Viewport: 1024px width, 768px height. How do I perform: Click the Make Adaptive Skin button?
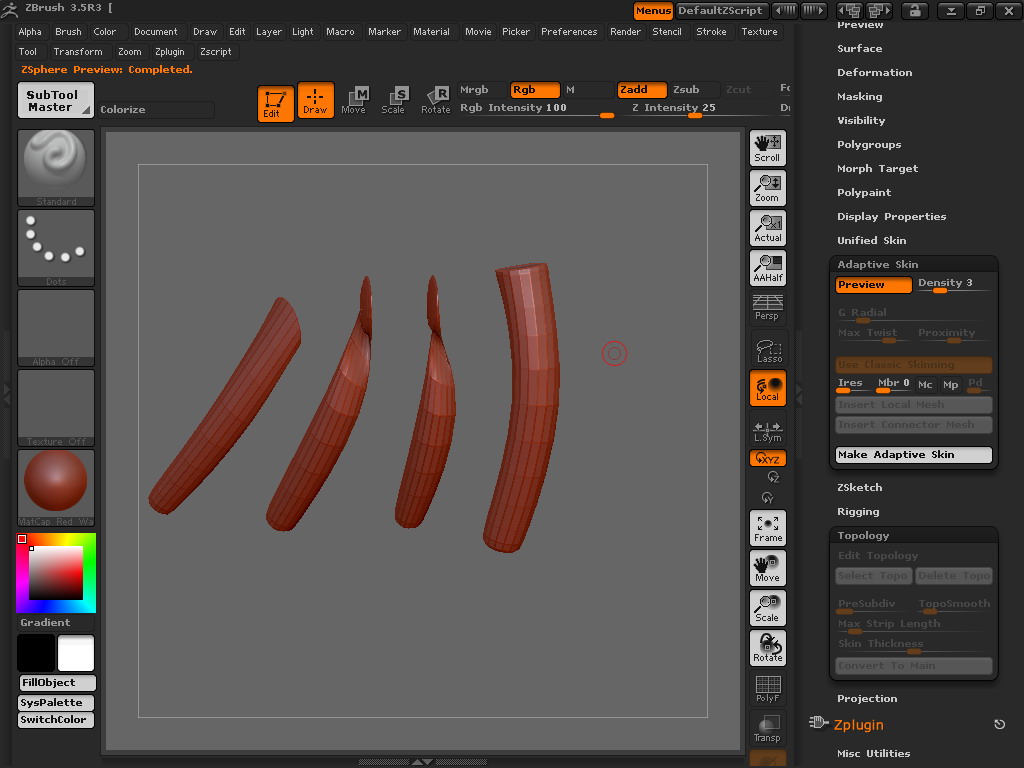[913, 455]
